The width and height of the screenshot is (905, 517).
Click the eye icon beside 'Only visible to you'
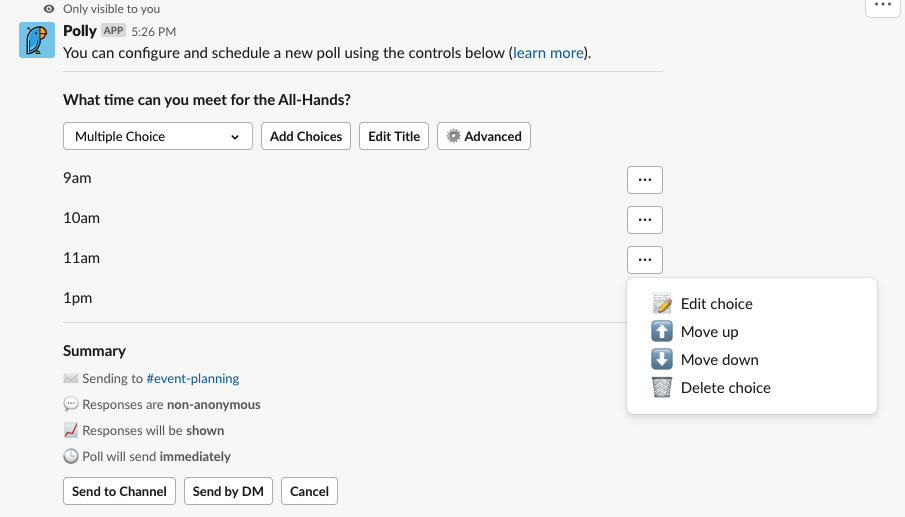[x=49, y=9]
